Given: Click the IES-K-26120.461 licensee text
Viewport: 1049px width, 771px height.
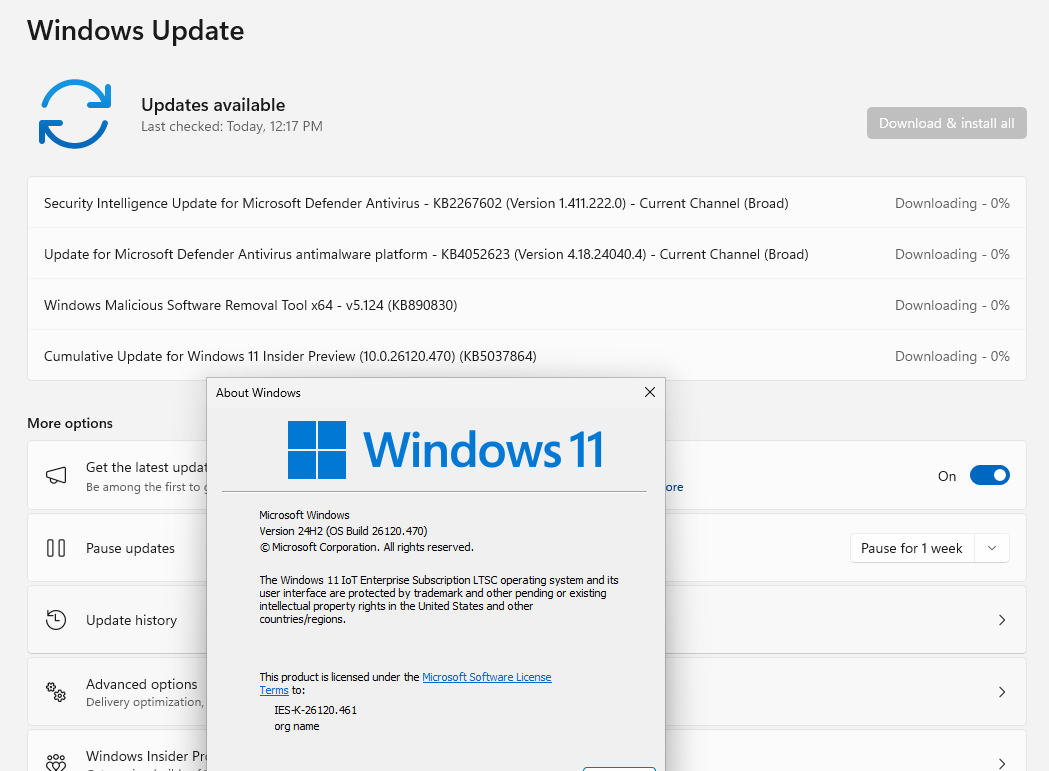Looking at the screenshot, I should [x=315, y=710].
